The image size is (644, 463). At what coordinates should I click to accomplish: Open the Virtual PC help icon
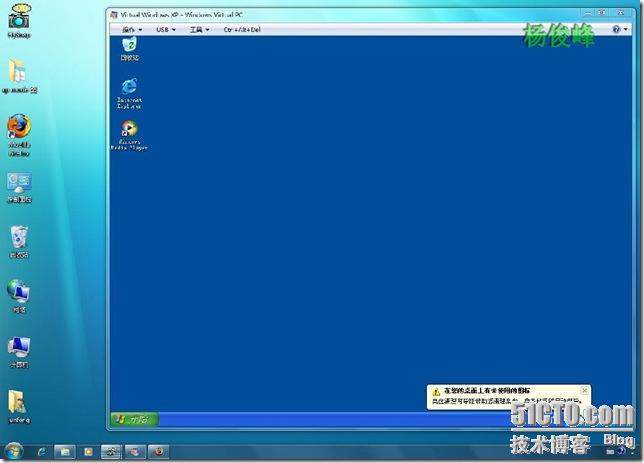616,29
